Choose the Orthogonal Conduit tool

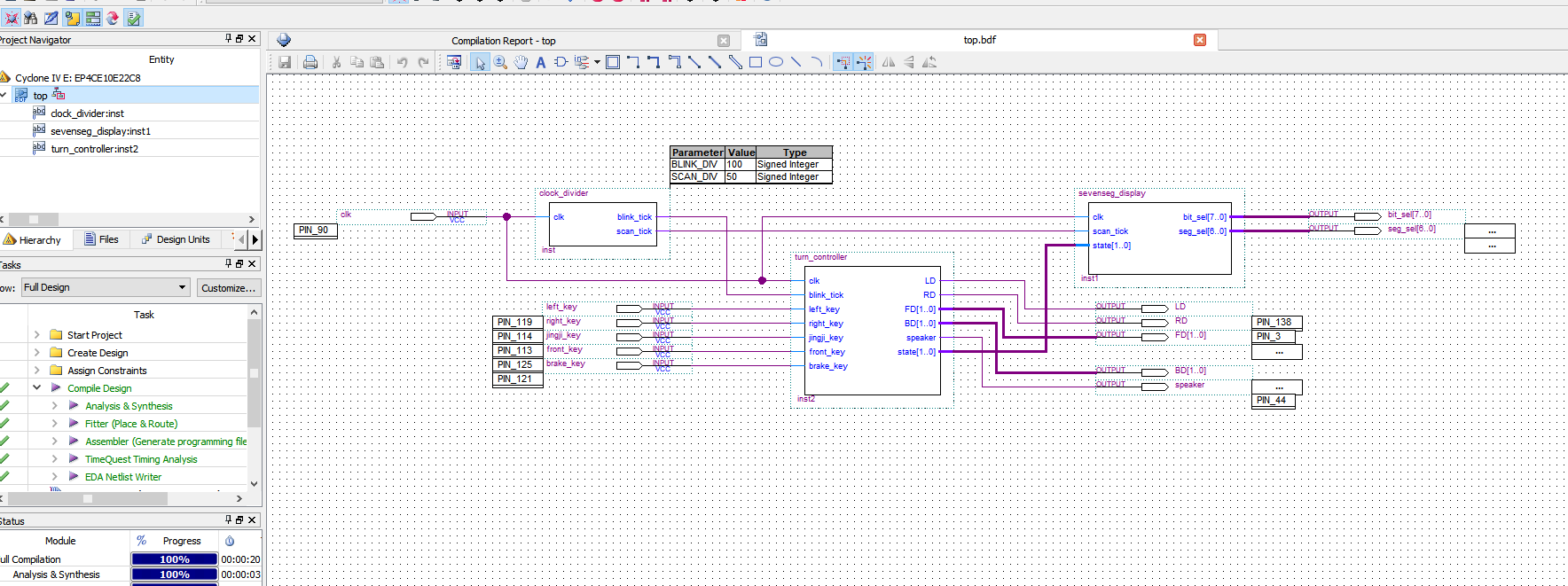click(x=674, y=62)
